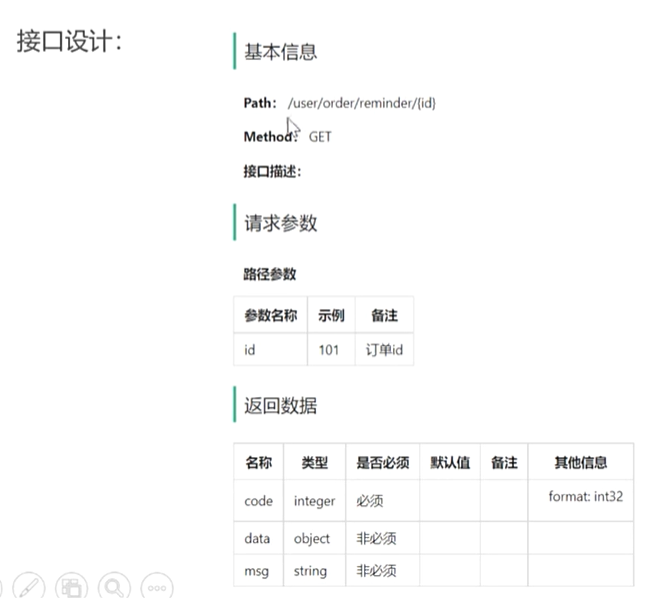Viewport: 666px width, 598px height.
Task: Click the GET method value
Action: click(x=320, y=137)
